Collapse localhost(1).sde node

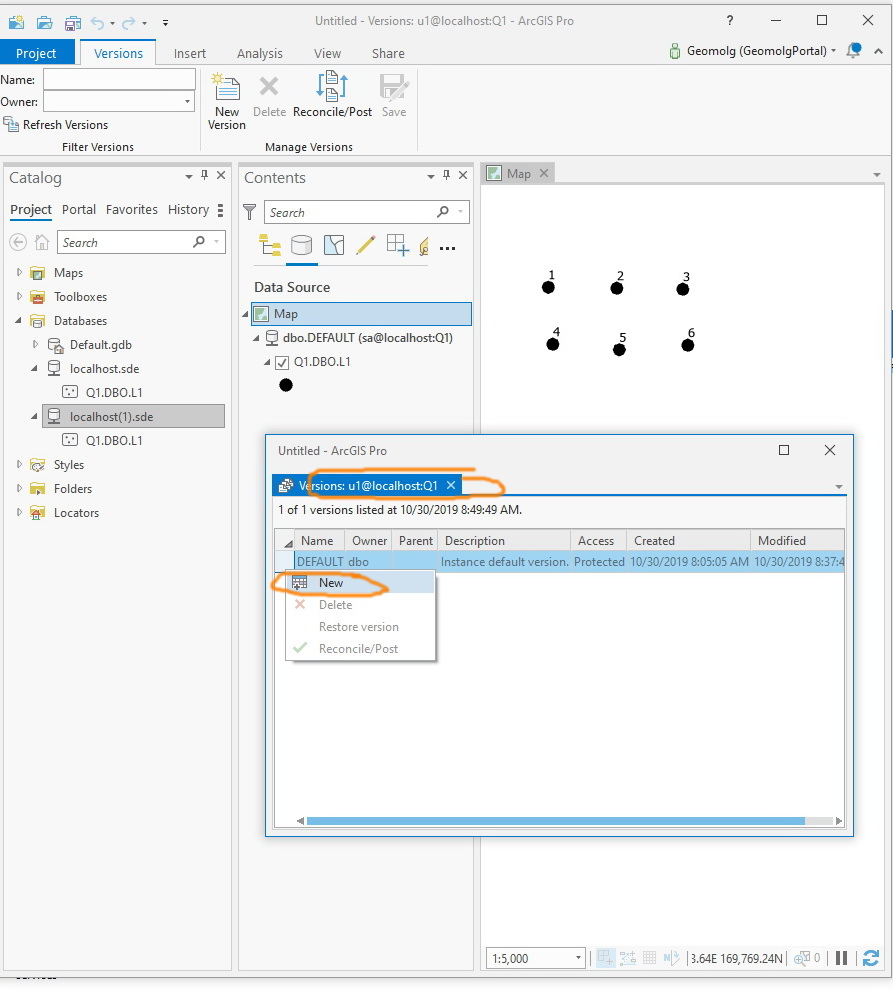pos(34,417)
